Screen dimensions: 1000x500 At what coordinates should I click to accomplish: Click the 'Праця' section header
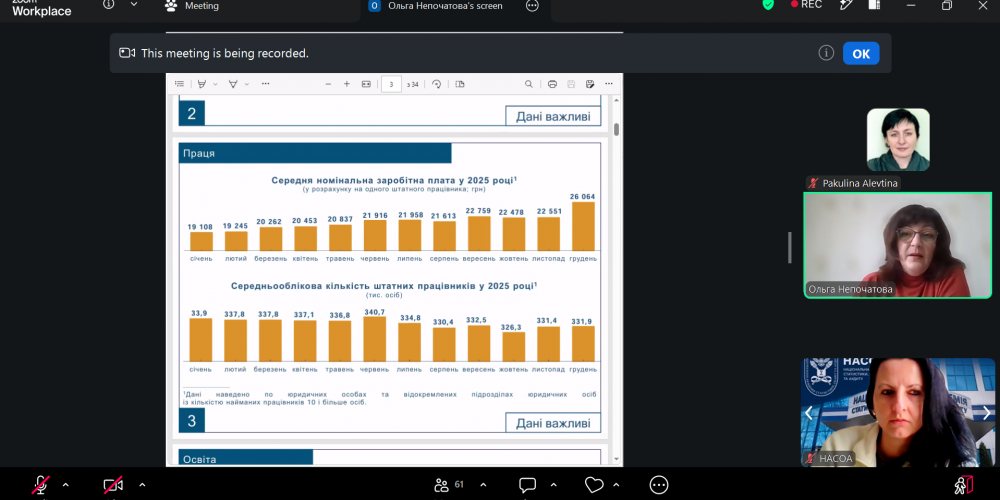[x=315, y=153]
